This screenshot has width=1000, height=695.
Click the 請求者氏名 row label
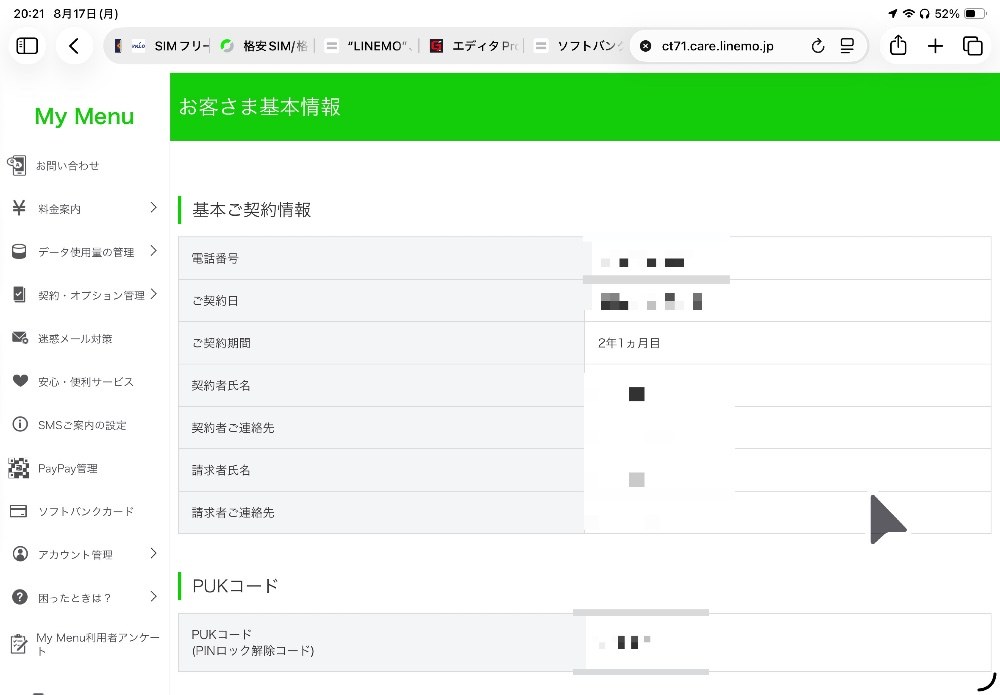pyautogui.click(x=221, y=471)
